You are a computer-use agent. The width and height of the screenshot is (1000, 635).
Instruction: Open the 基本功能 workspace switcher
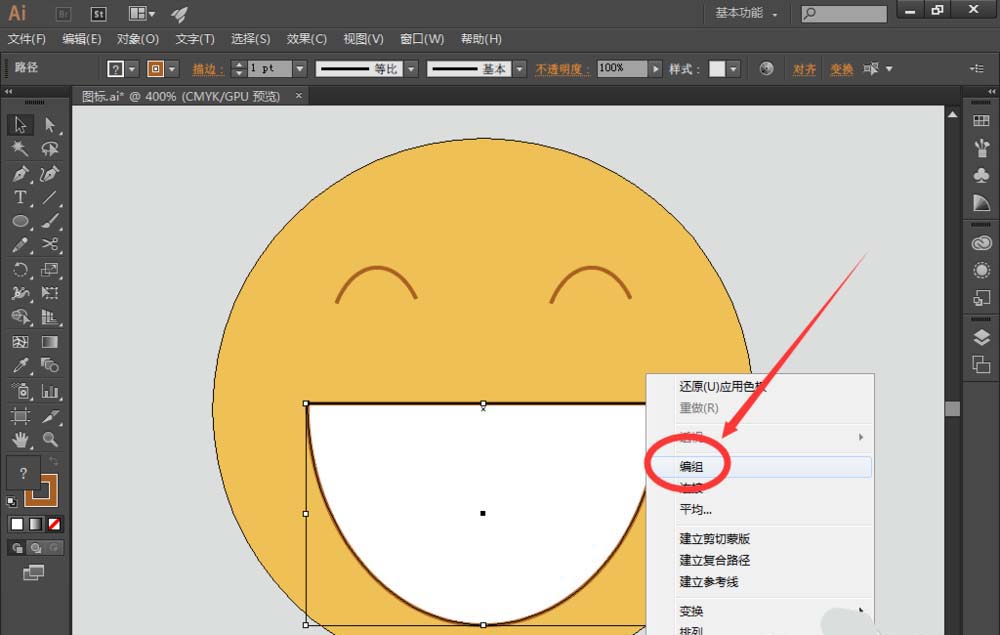[746, 13]
